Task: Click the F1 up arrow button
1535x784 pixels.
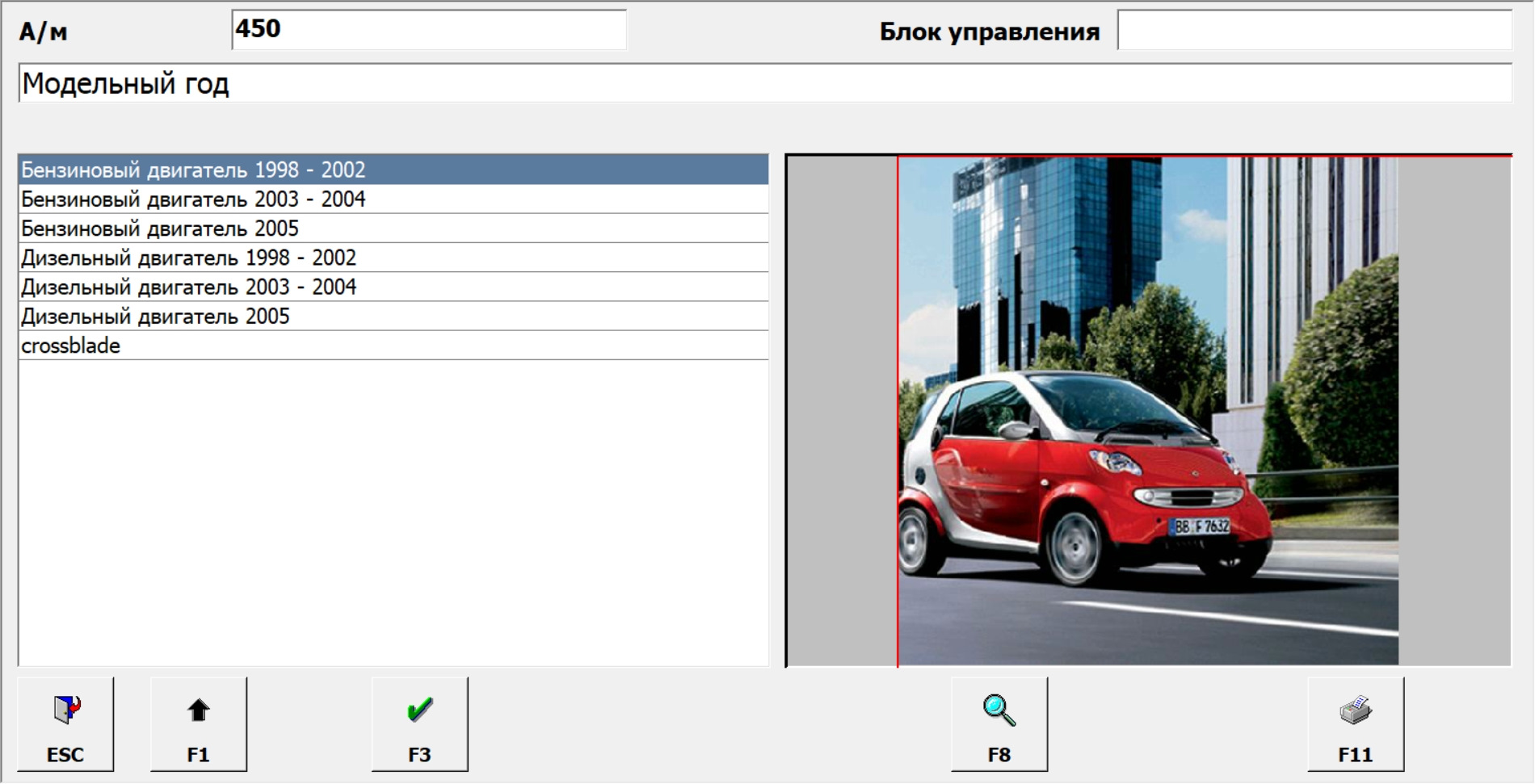Action: 199,724
